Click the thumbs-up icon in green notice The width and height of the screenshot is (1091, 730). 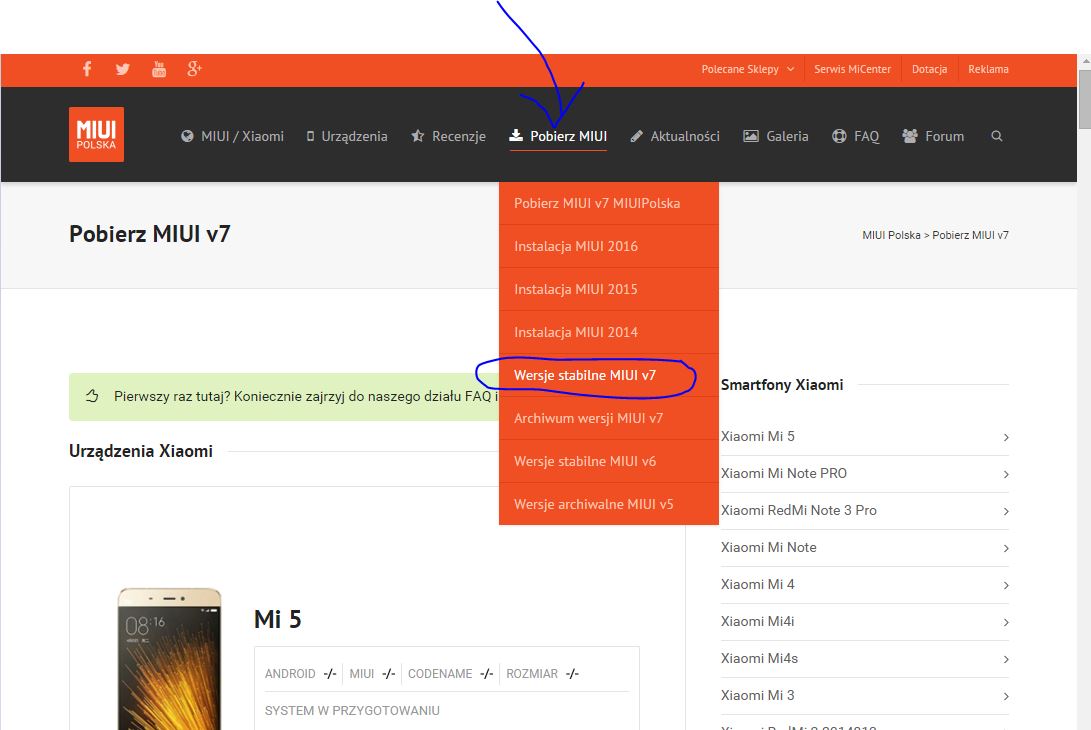click(x=92, y=396)
